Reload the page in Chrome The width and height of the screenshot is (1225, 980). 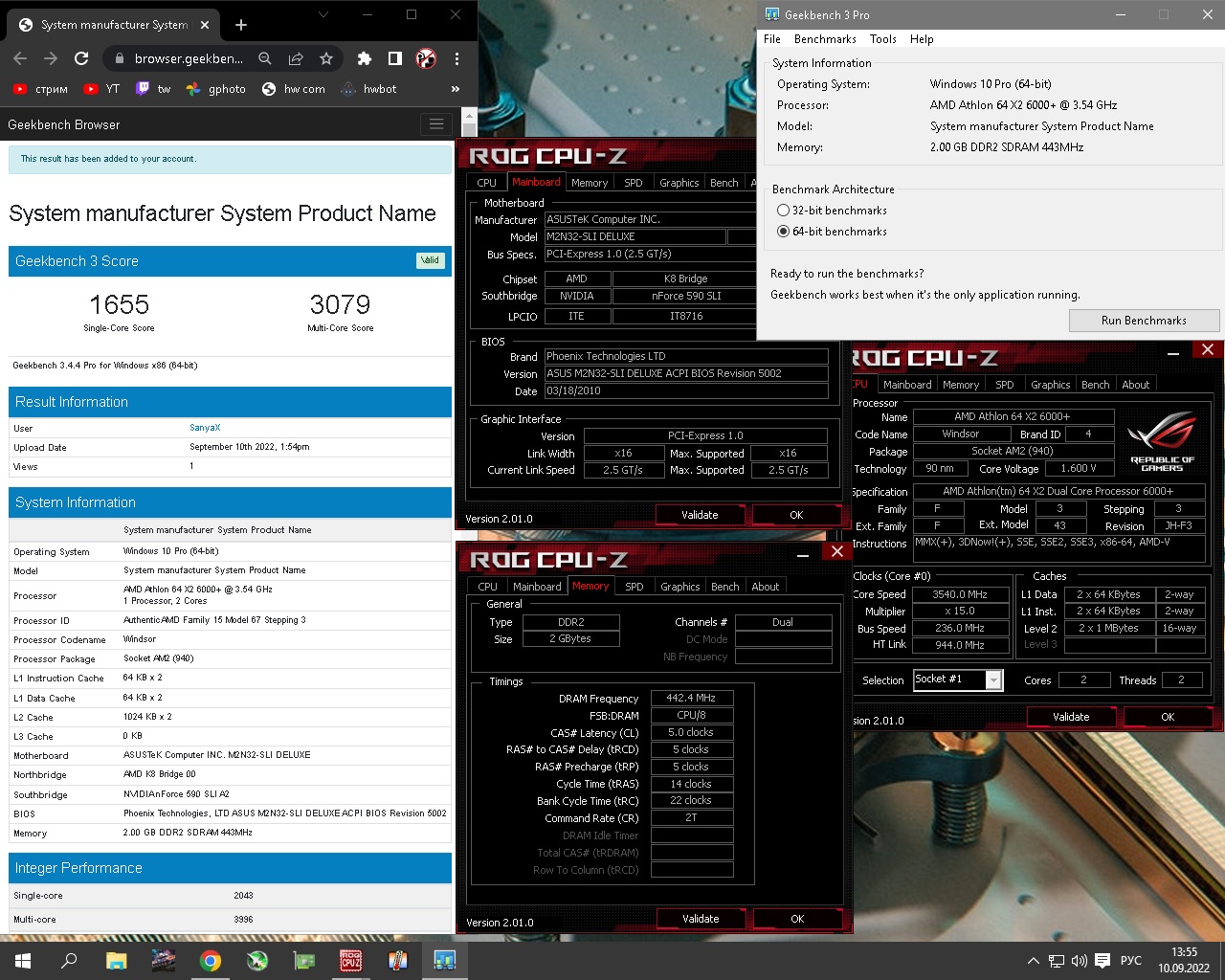[x=81, y=58]
